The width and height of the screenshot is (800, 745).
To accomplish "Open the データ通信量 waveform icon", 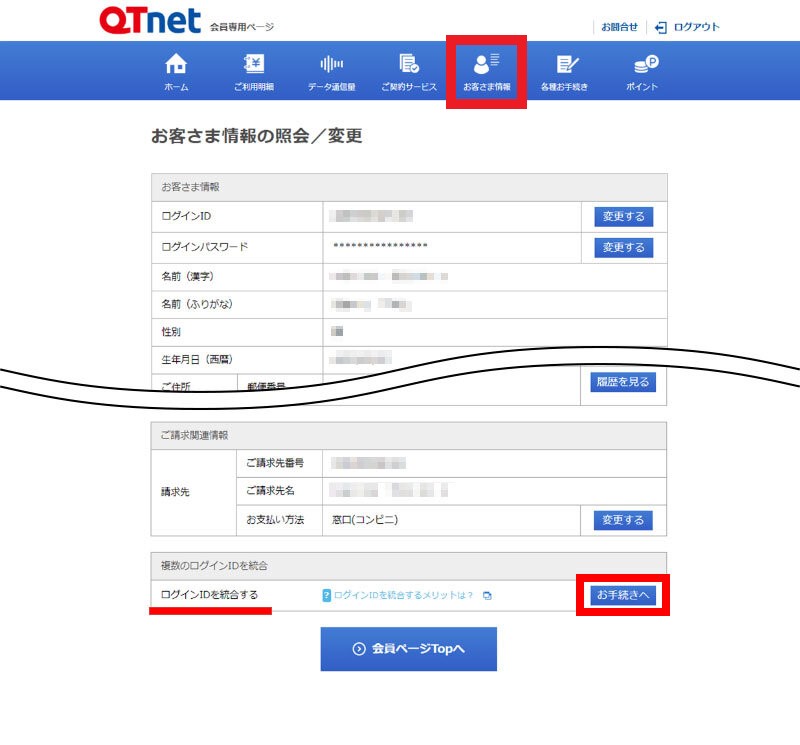I will (x=331, y=65).
